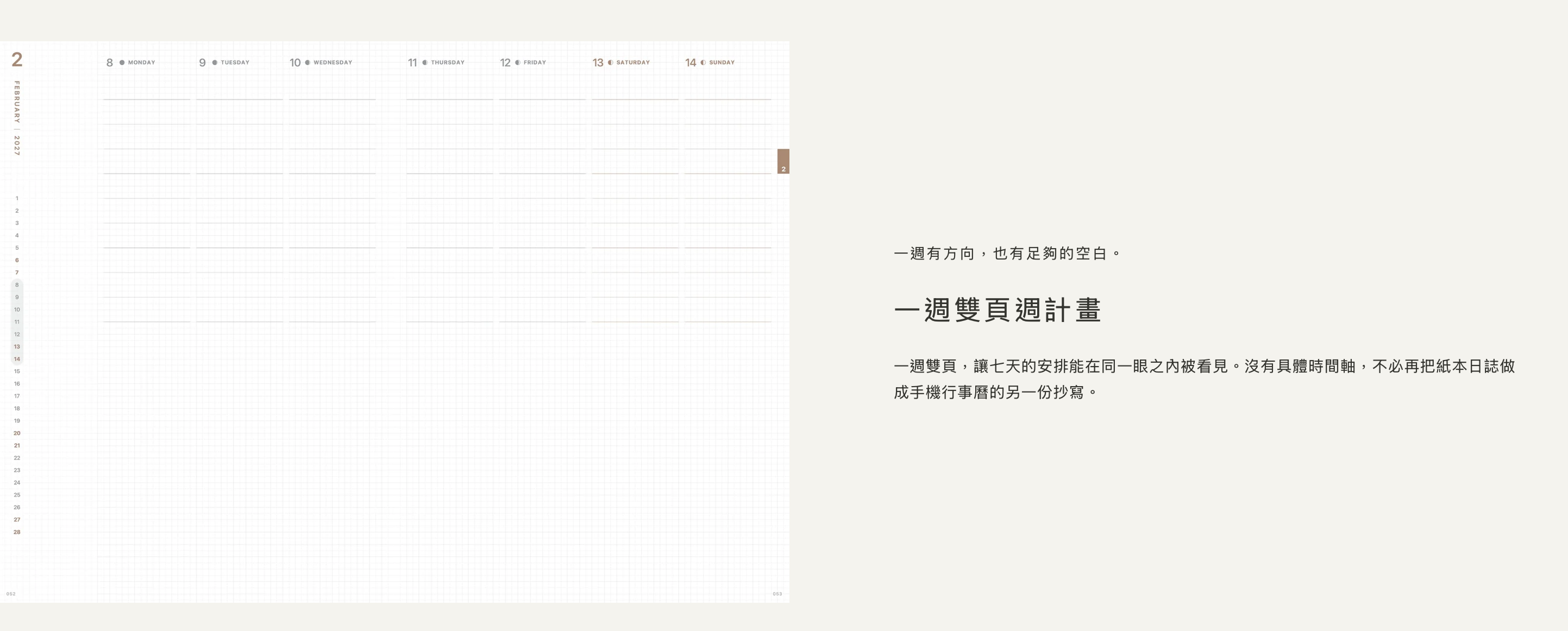Click page number 053 at bottom
Screen dimensions: 1568x631
point(777,594)
